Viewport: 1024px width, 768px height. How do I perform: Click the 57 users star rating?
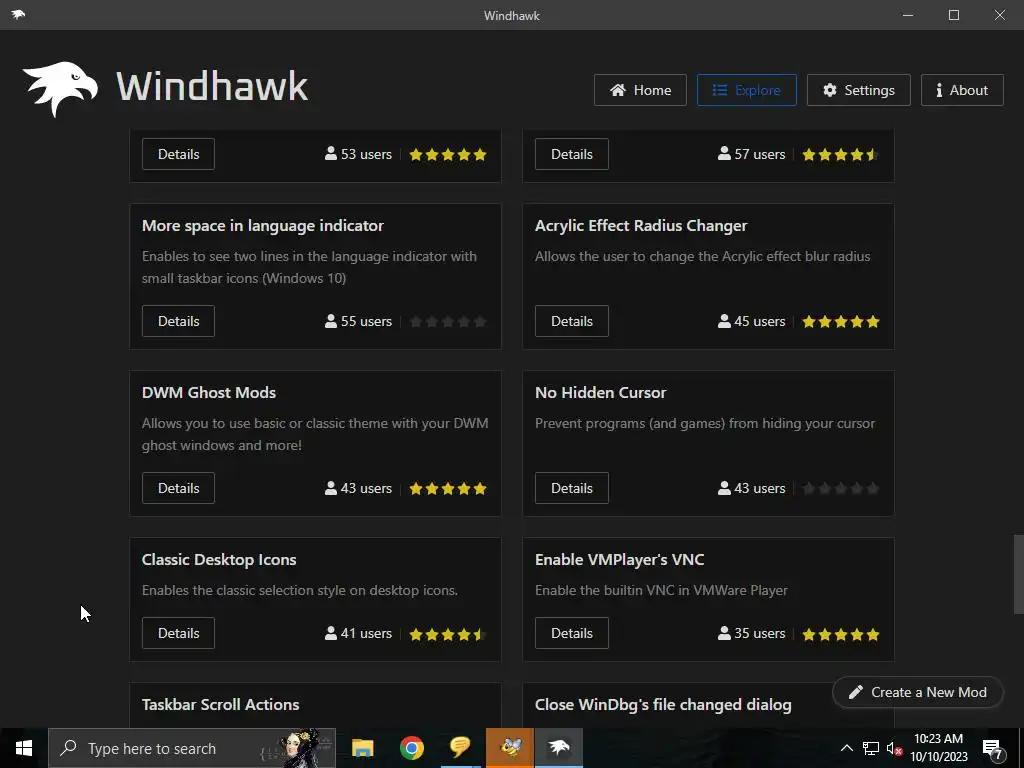pos(840,155)
